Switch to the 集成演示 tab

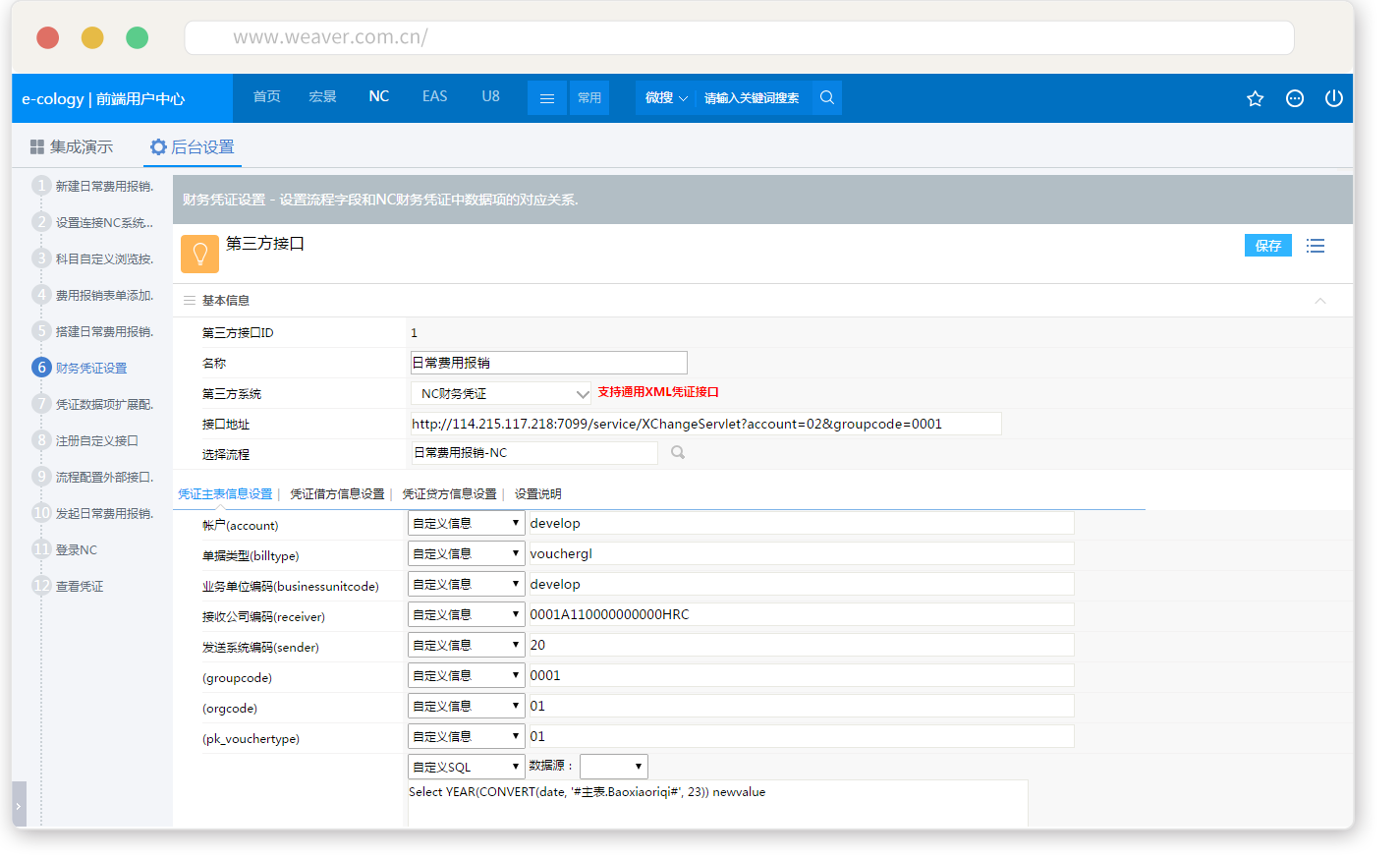click(x=72, y=146)
